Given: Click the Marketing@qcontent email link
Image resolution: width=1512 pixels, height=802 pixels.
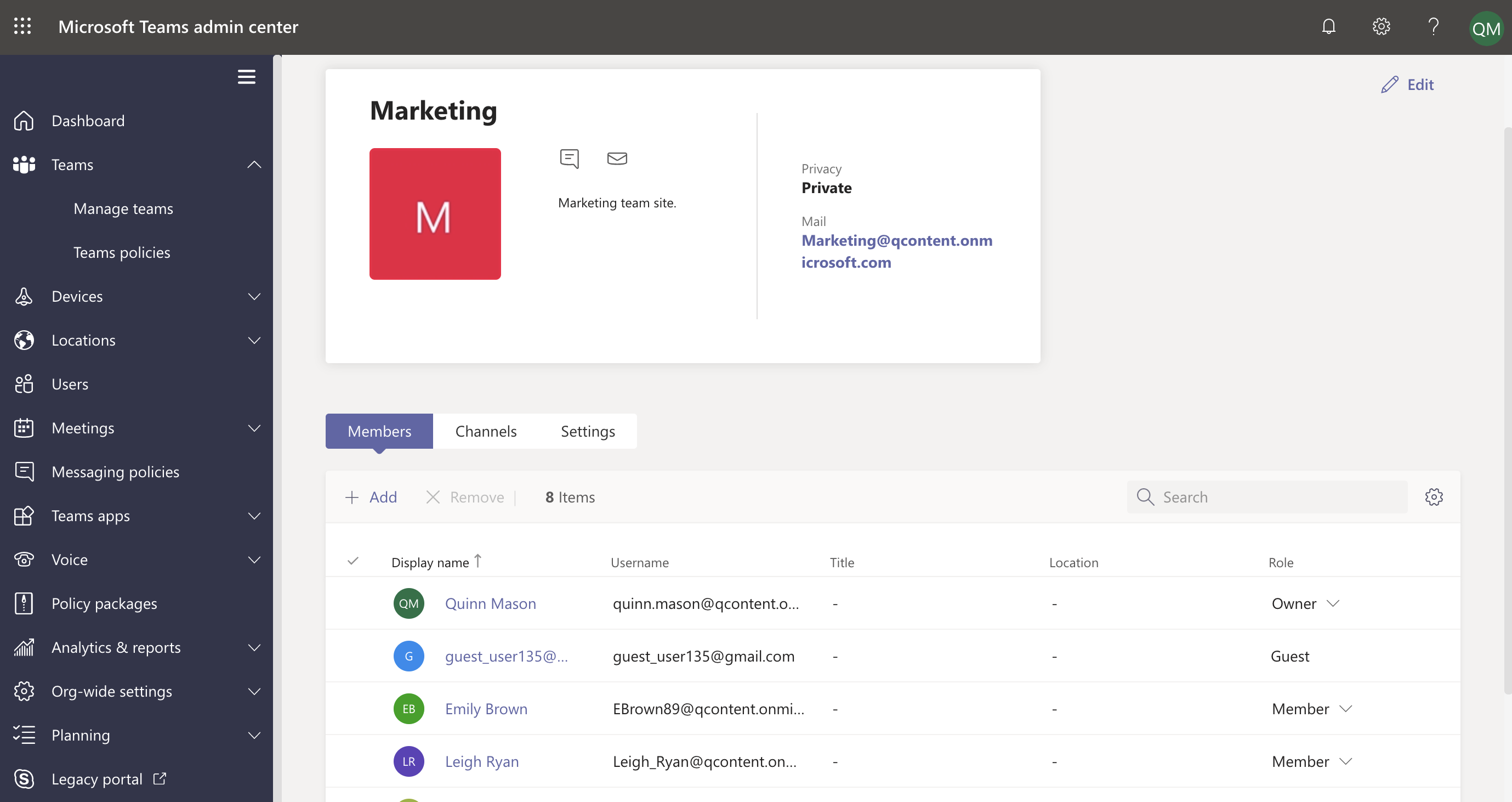Looking at the screenshot, I should click(897, 250).
